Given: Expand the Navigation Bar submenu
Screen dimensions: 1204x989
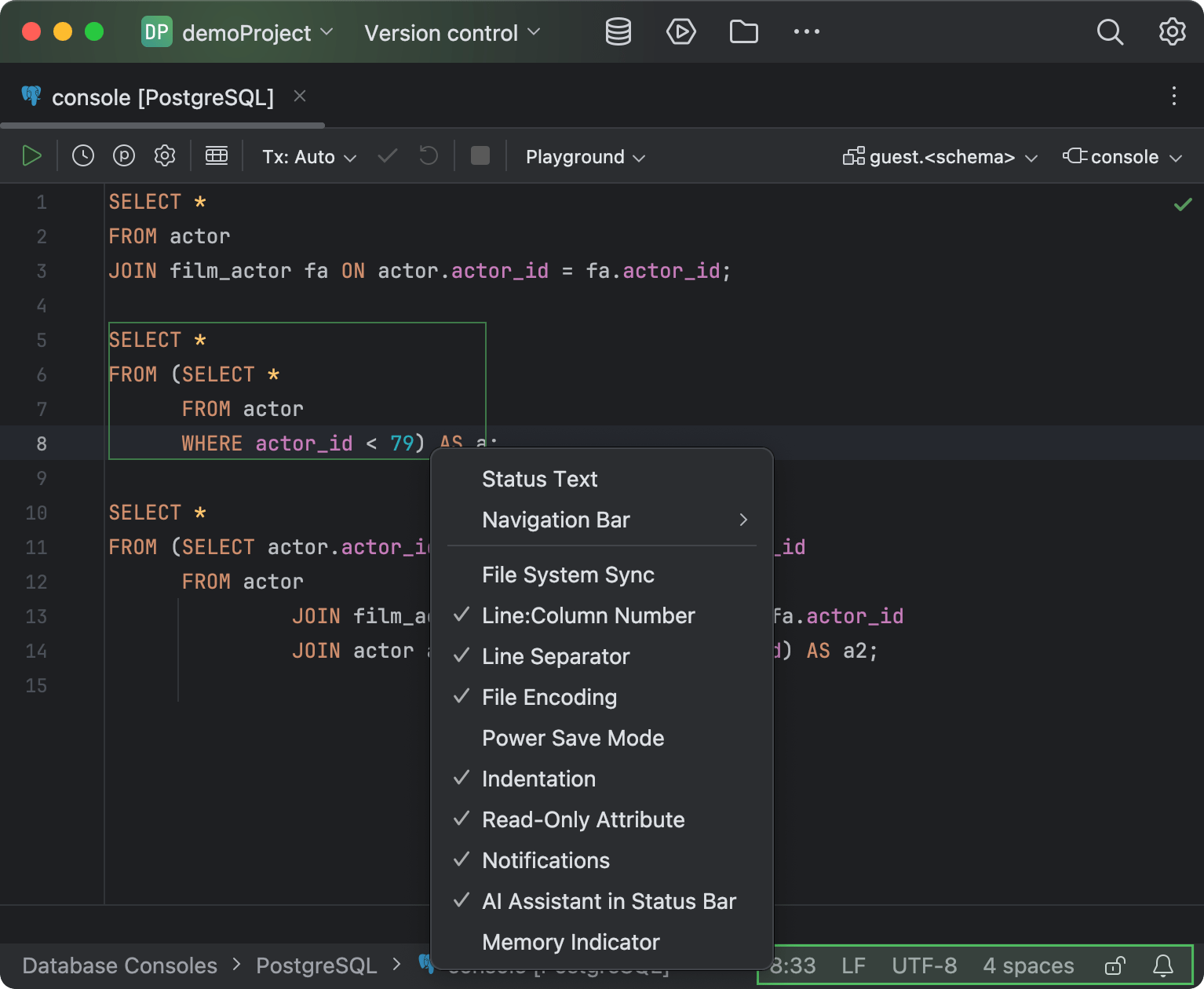Looking at the screenshot, I should (x=556, y=520).
